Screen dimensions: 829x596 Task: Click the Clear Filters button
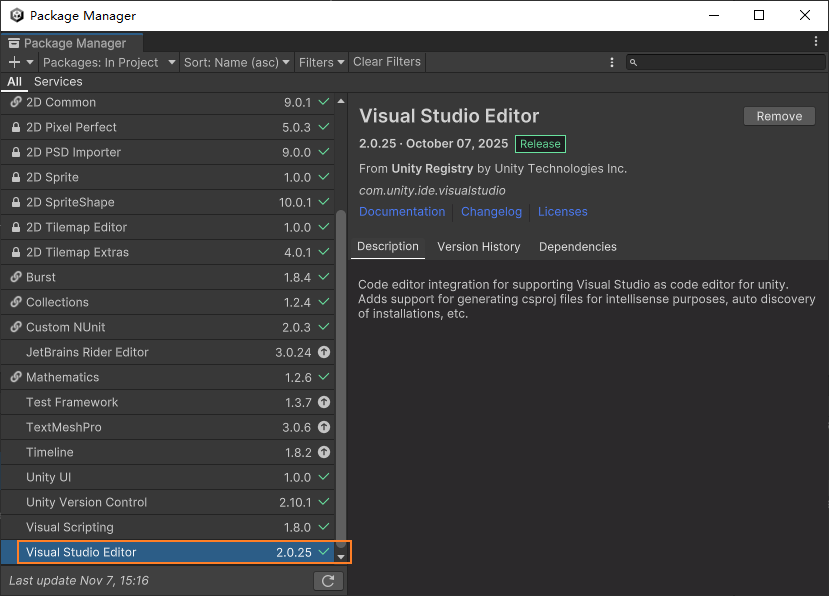click(x=386, y=62)
